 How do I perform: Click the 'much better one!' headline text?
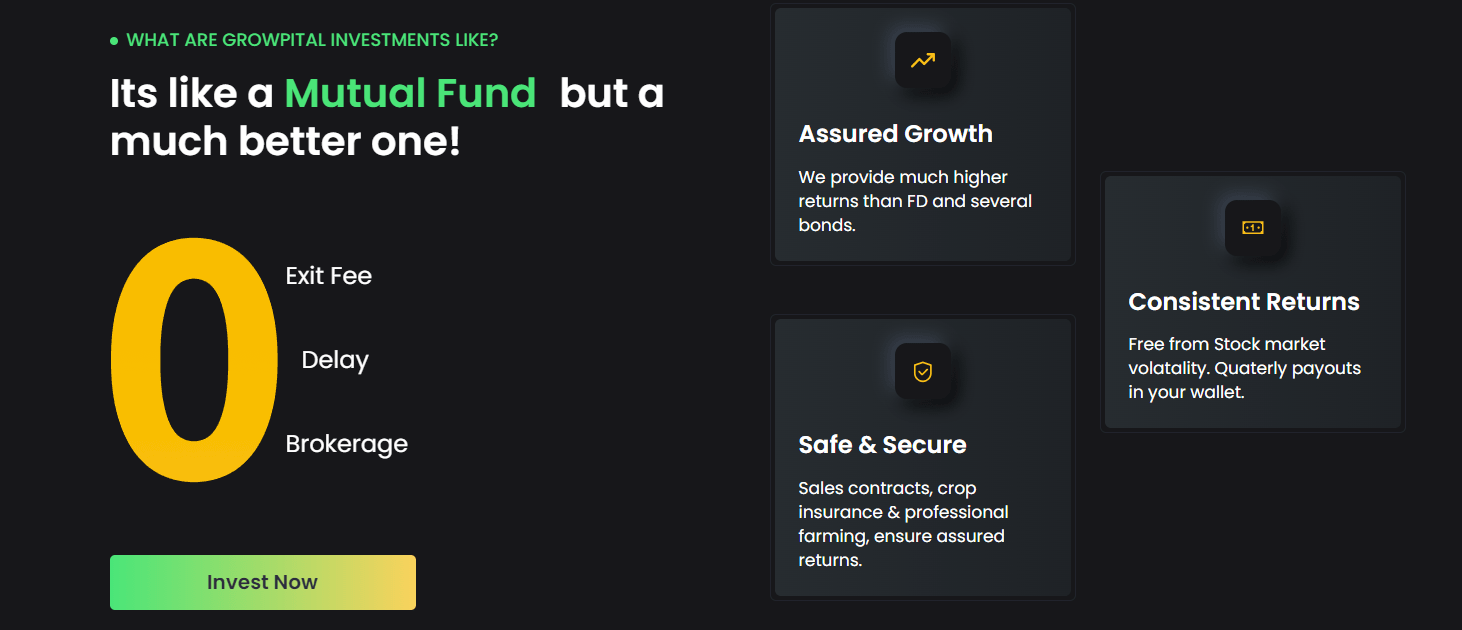point(285,142)
